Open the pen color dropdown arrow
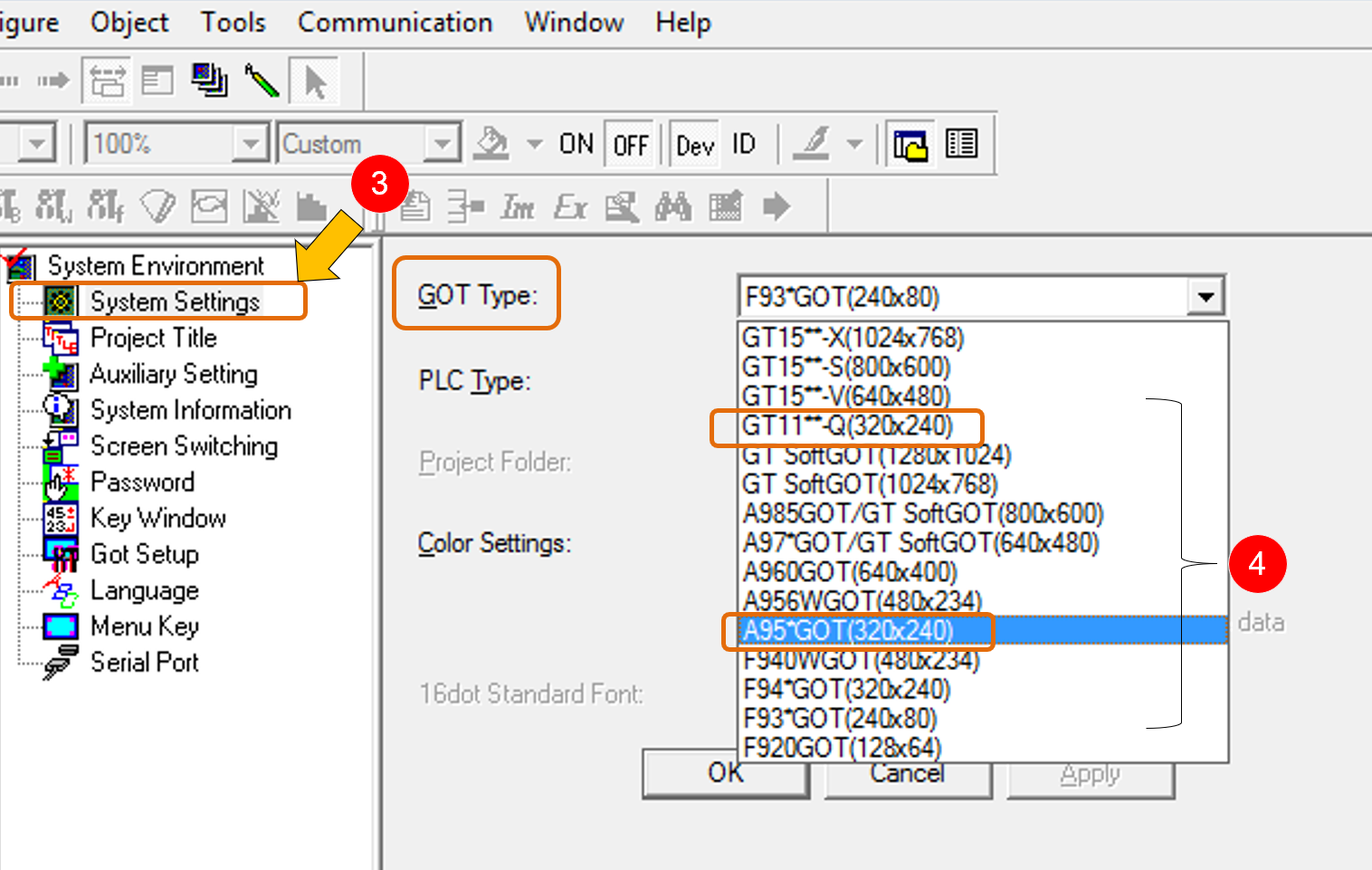The width and height of the screenshot is (1372, 870). click(854, 143)
